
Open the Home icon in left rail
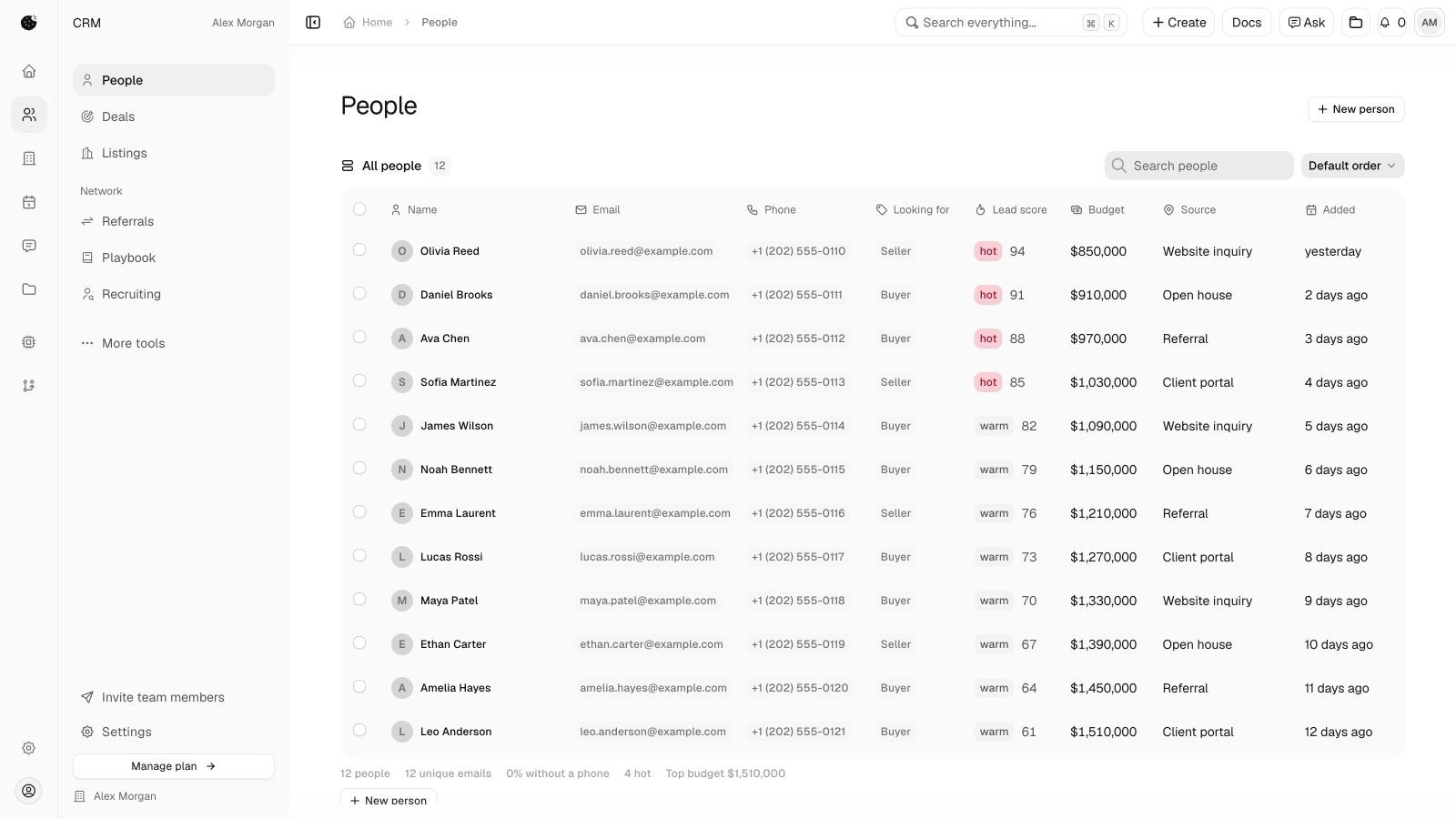29,71
